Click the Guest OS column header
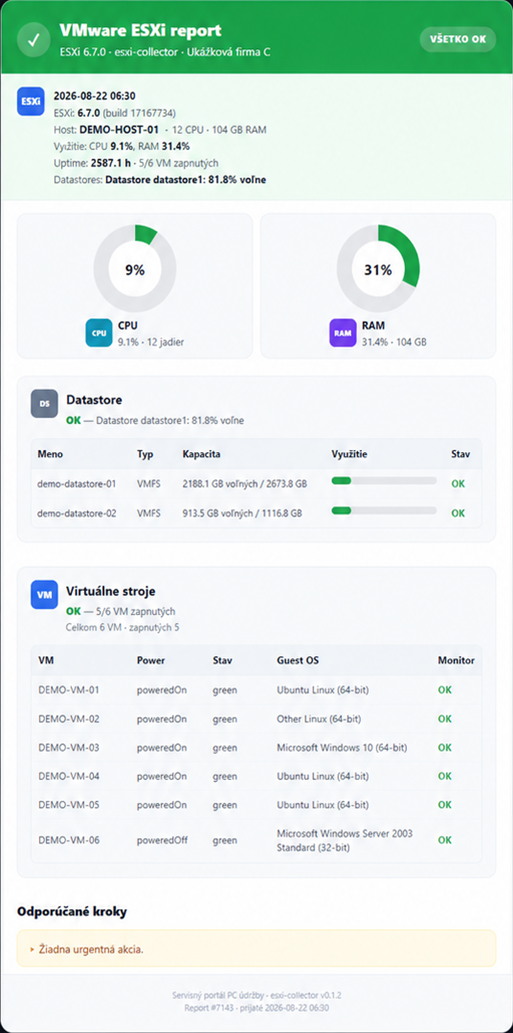Viewport: 513px width, 1033px height. [298, 660]
